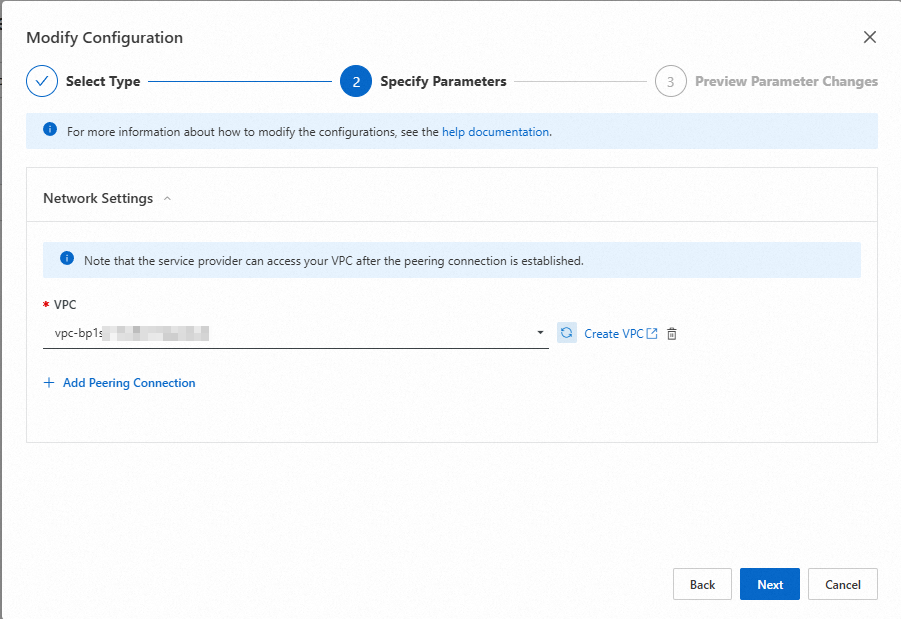The height and width of the screenshot is (619, 901).
Task: Click the peering connection note text
Action: coord(334,261)
